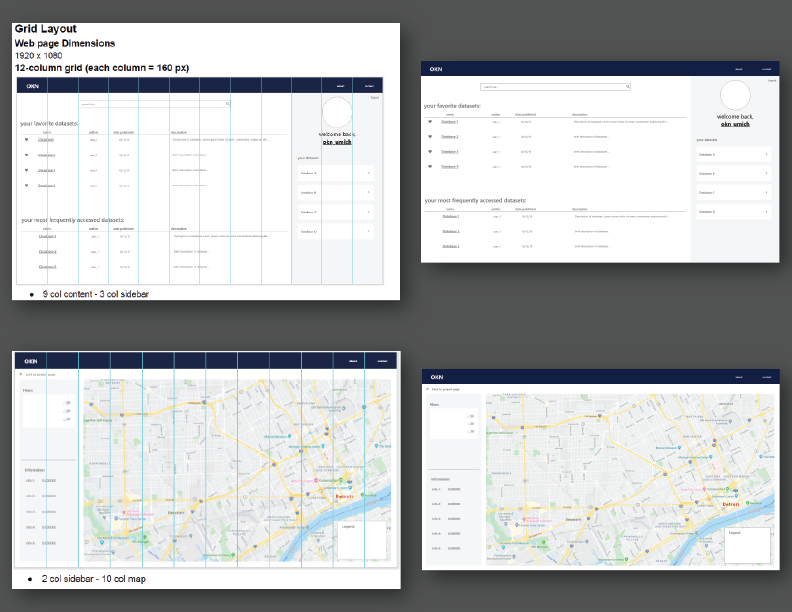The image size is (792, 612).
Task: Follow 'back to project page' link on clean map page
Action: tap(446, 389)
